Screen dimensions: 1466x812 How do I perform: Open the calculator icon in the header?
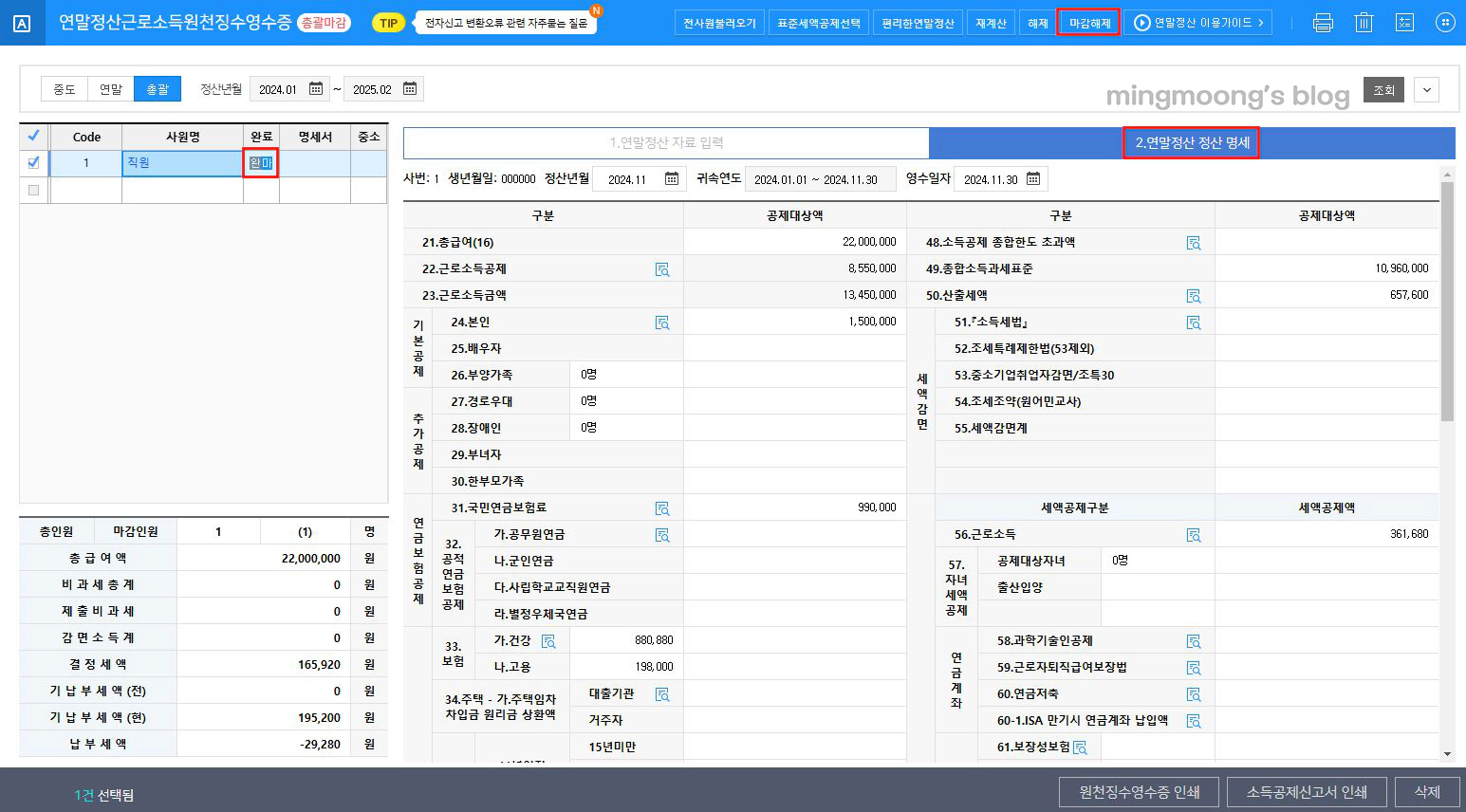1404,21
